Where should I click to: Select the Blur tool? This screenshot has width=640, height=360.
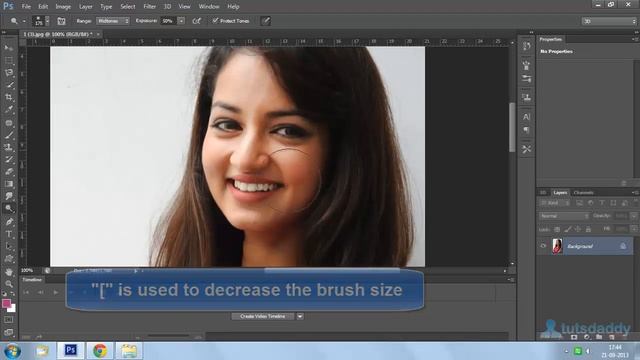click(x=9, y=196)
